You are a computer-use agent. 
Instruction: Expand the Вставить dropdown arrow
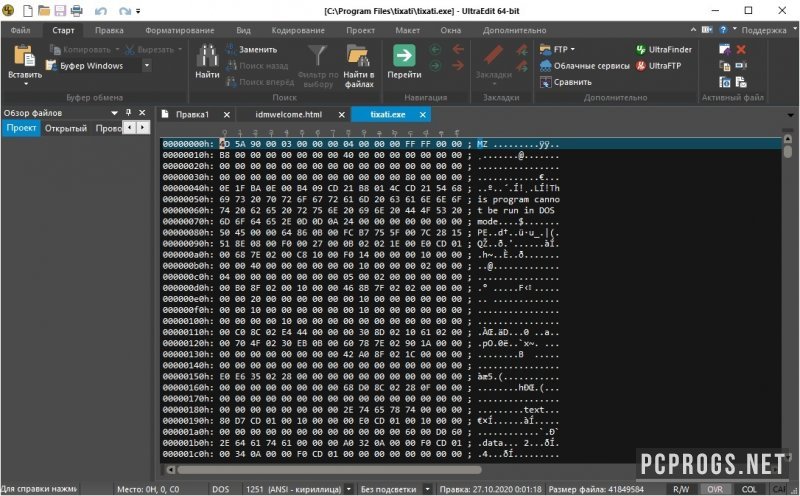pos(26,84)
